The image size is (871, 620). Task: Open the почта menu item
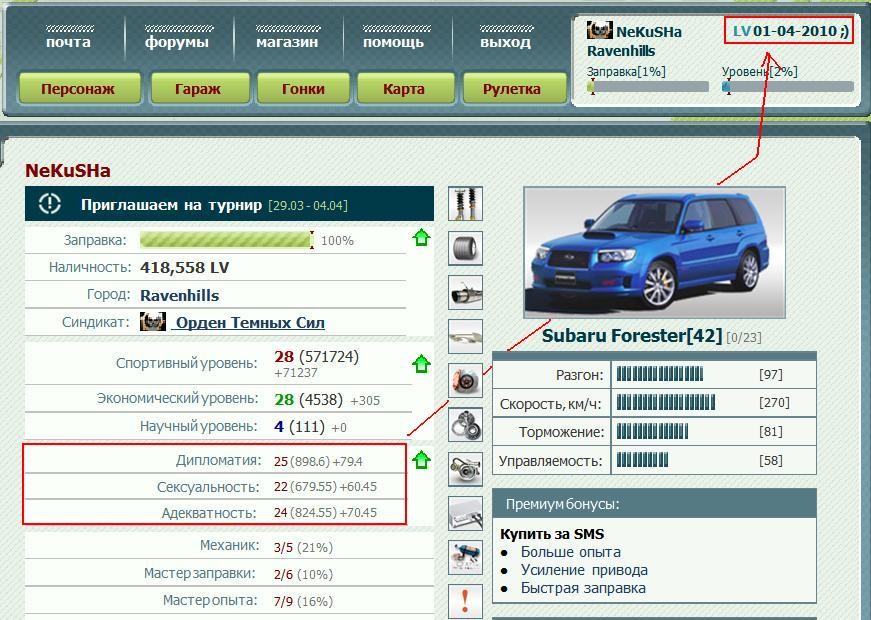click(x=68, y=42)
